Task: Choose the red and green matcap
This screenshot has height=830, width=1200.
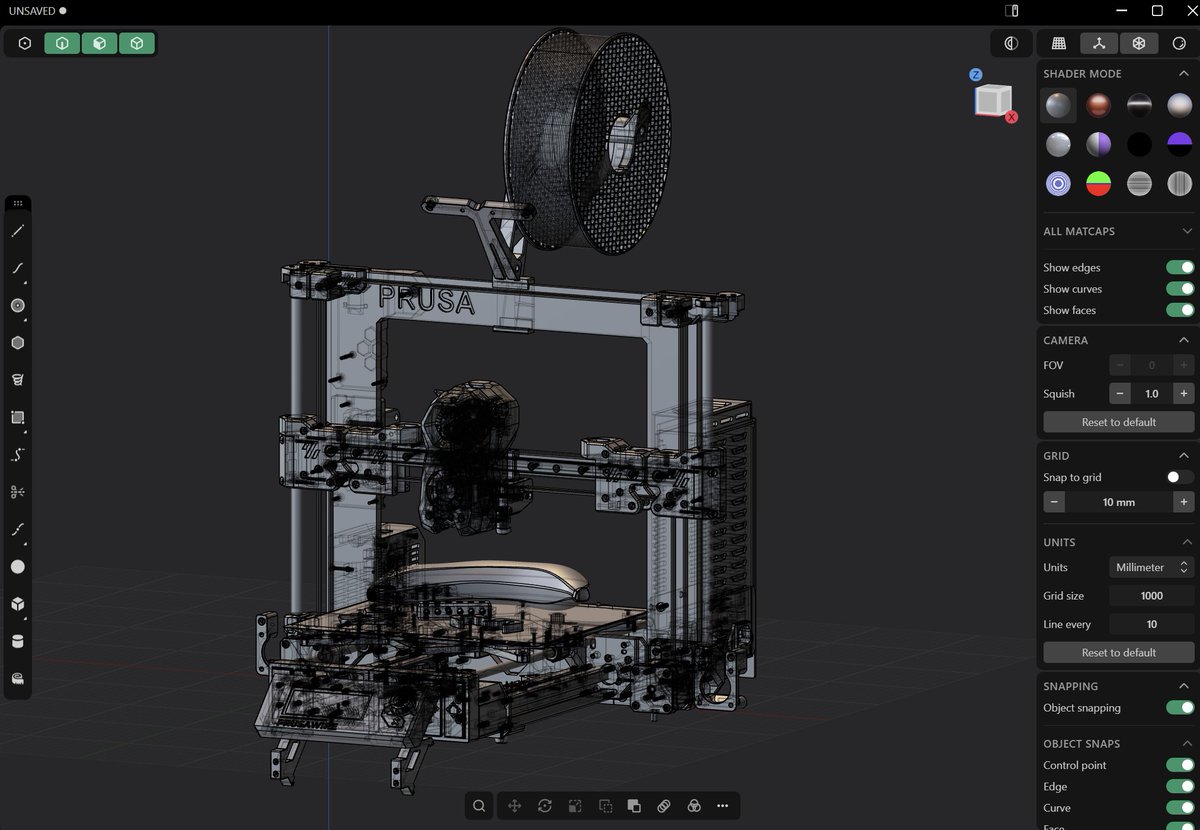Action: tap(1099, 184)
